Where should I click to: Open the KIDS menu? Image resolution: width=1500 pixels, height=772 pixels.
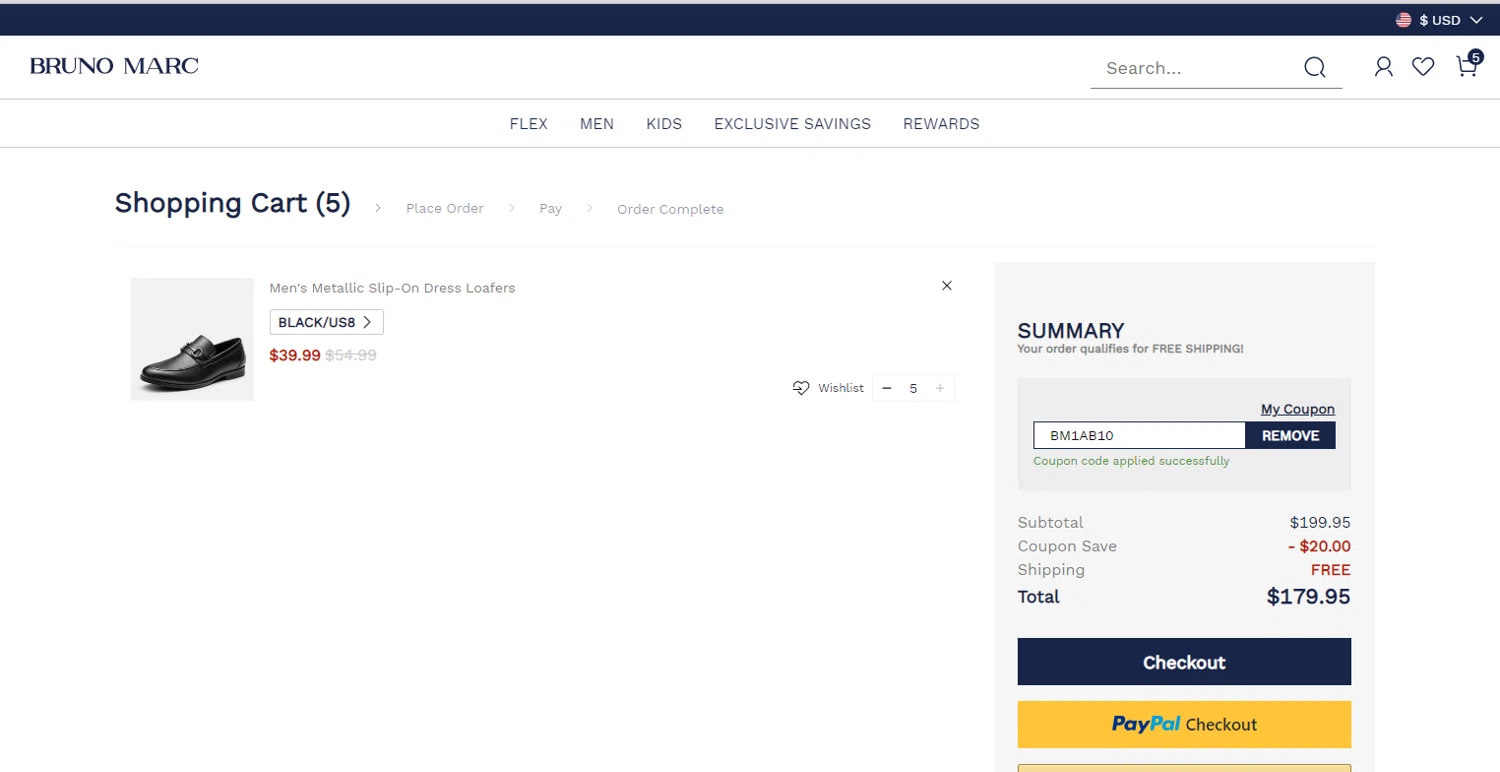pyautogui.click(x=664, y=124)
